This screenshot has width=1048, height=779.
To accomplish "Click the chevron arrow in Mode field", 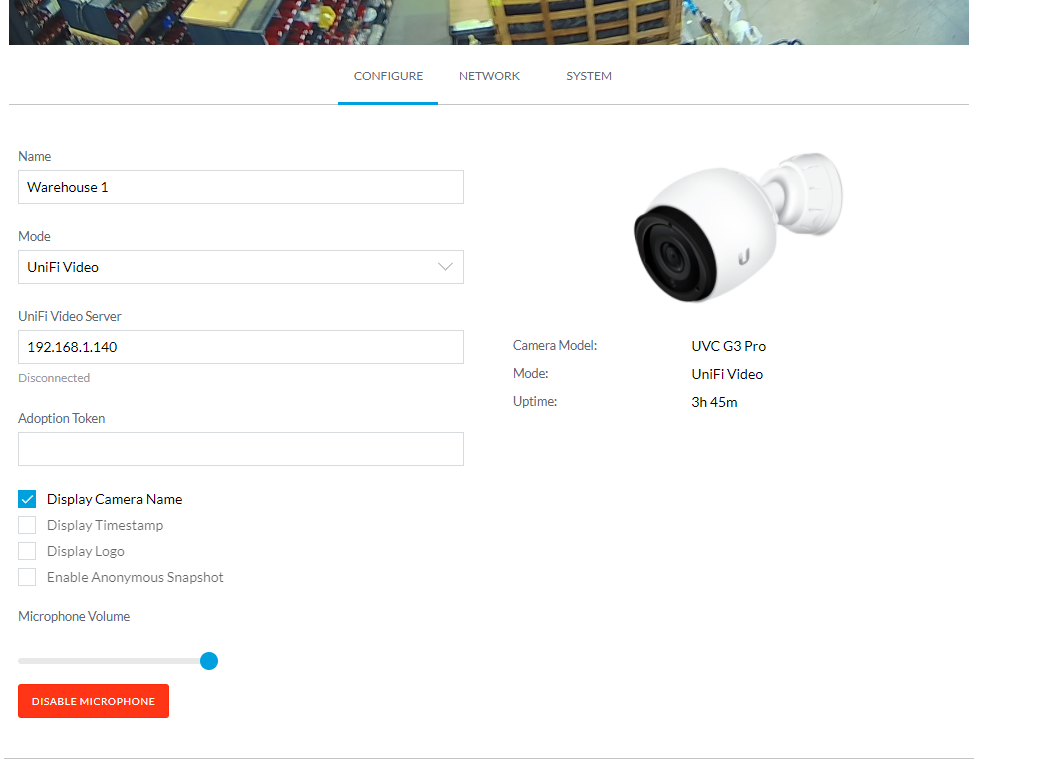I will (x=446, y=267).
